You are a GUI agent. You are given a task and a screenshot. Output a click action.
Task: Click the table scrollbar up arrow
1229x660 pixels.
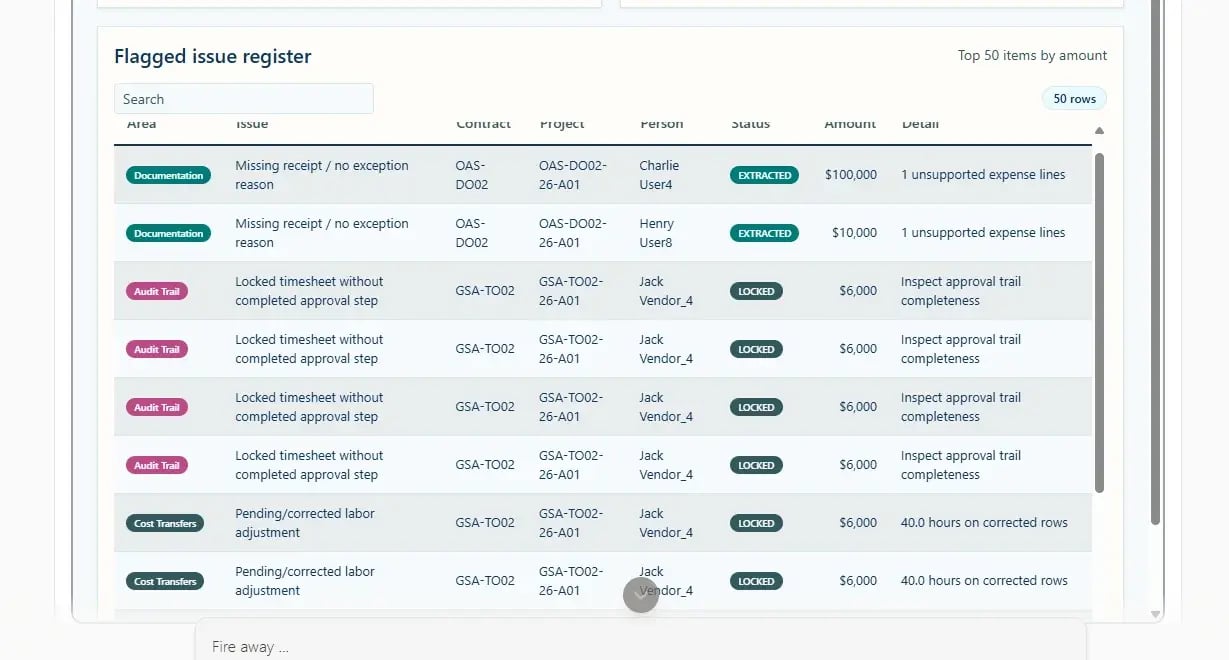(x=1099, y=131)
